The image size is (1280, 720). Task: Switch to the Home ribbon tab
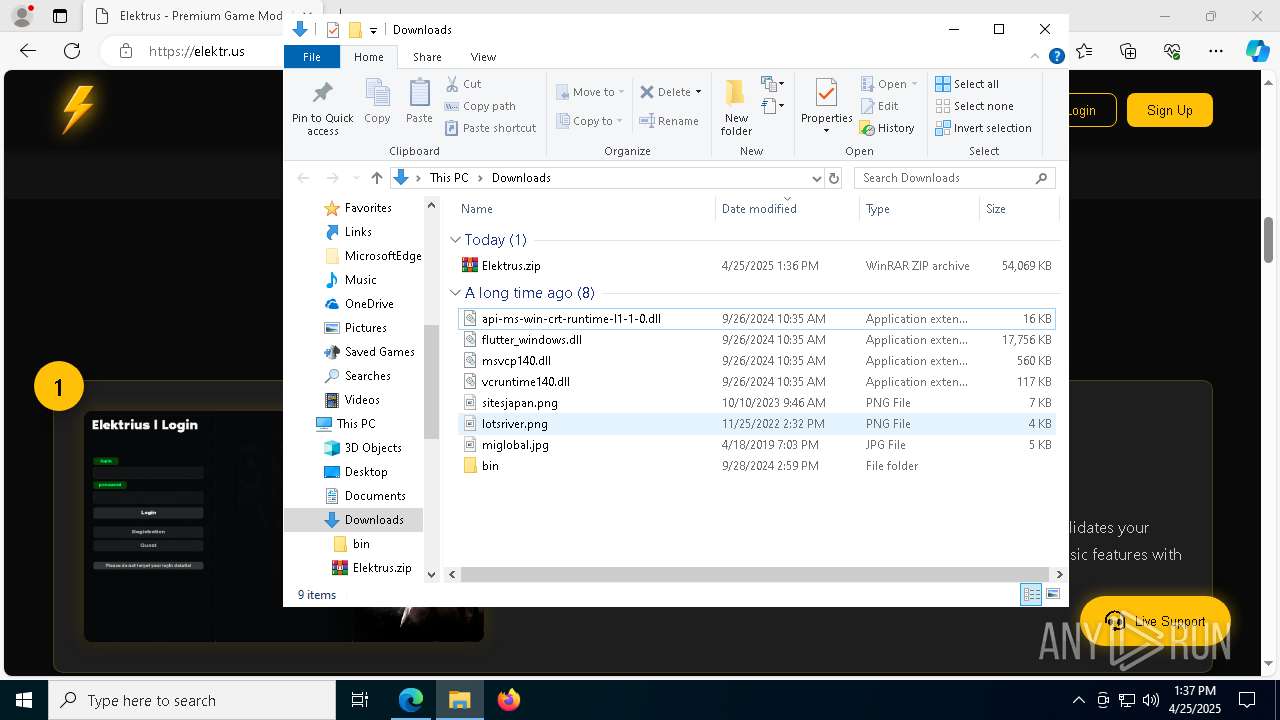368,57
